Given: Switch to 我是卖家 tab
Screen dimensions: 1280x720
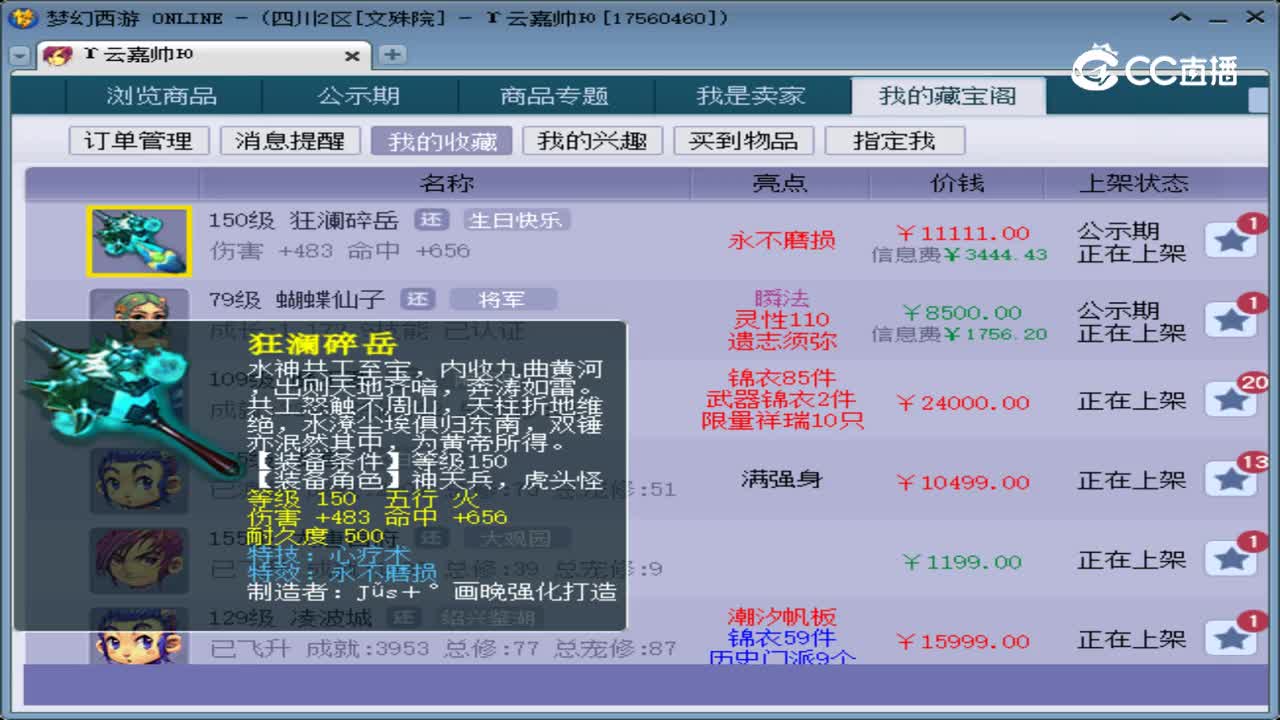Looking at the screenshot, I should point(751,96).
